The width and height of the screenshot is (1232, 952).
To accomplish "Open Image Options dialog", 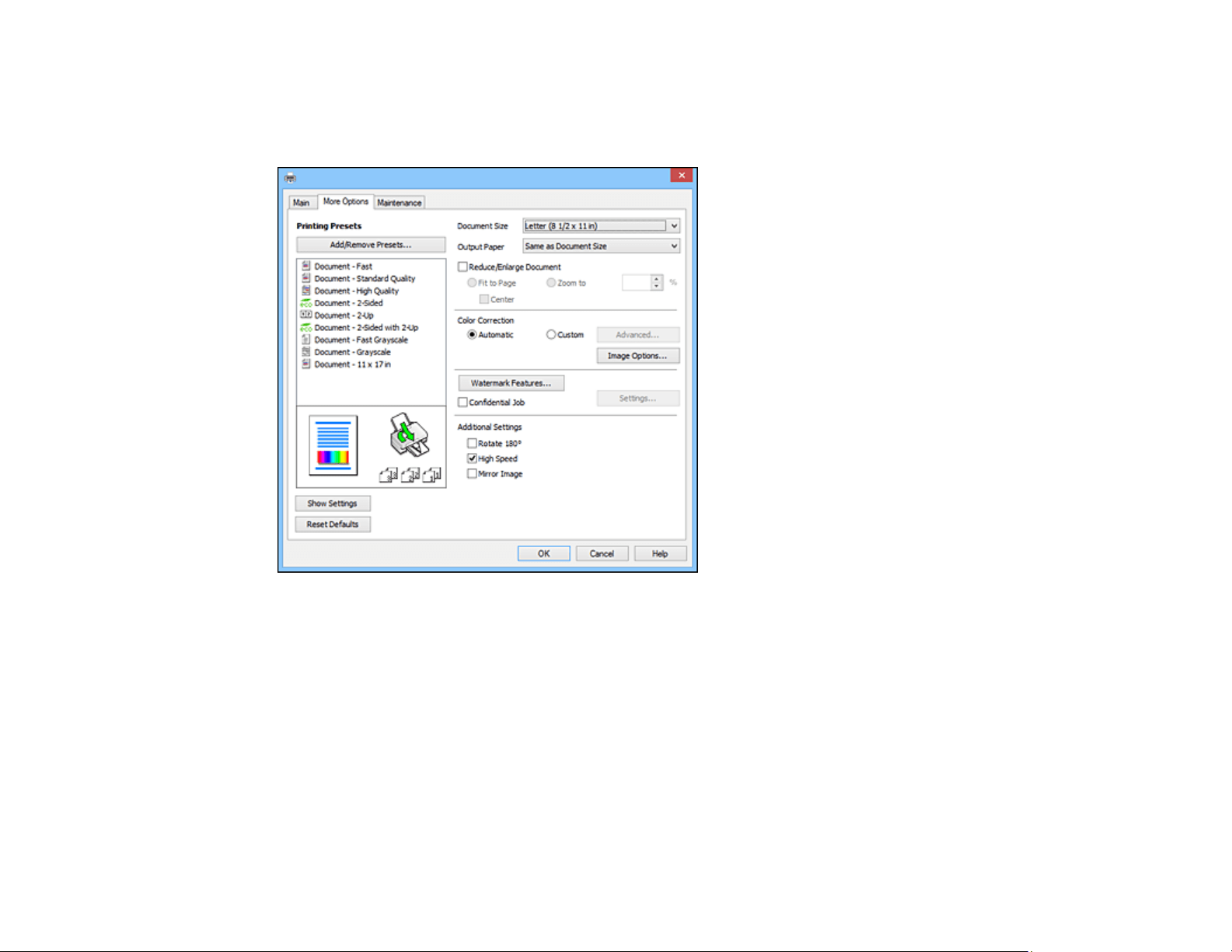I will pos(637,355).
